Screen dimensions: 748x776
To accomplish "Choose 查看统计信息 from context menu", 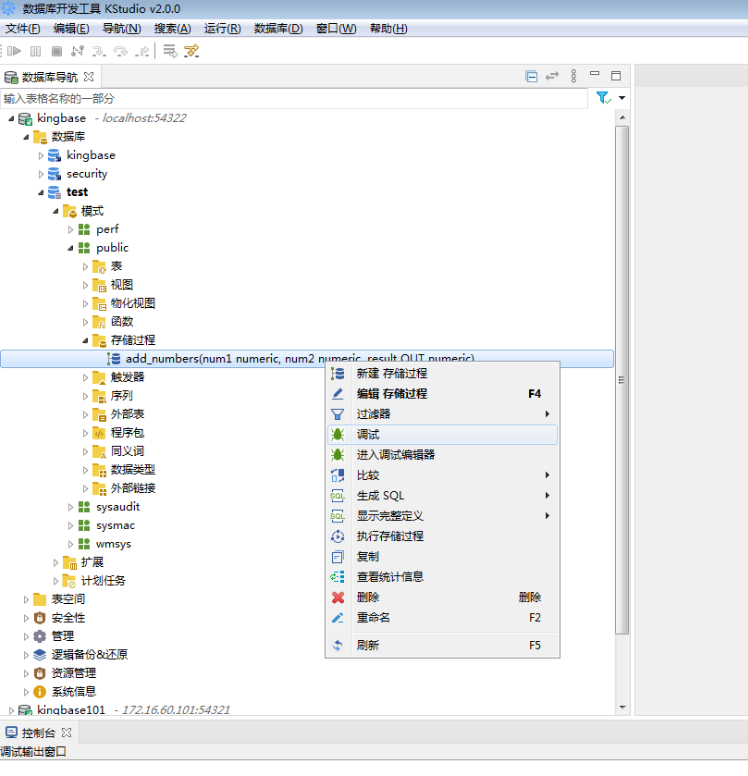I will (x=442, y=577).
